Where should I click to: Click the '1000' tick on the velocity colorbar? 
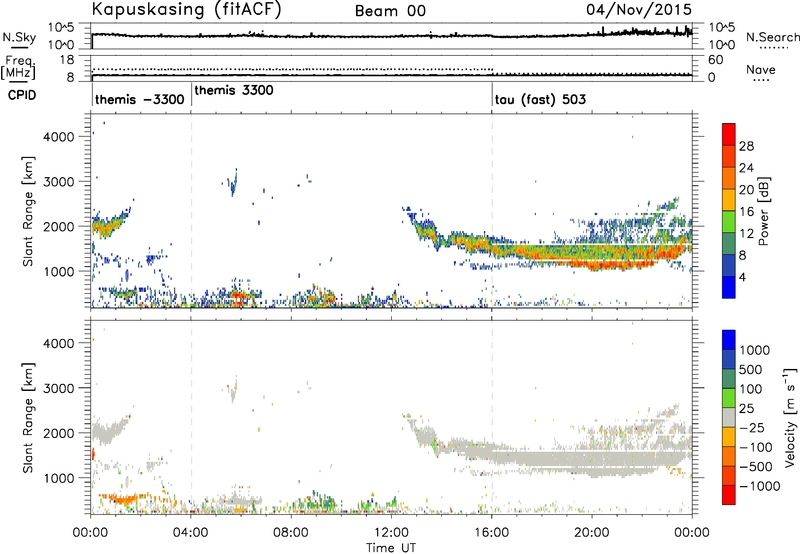pos(754,350)
